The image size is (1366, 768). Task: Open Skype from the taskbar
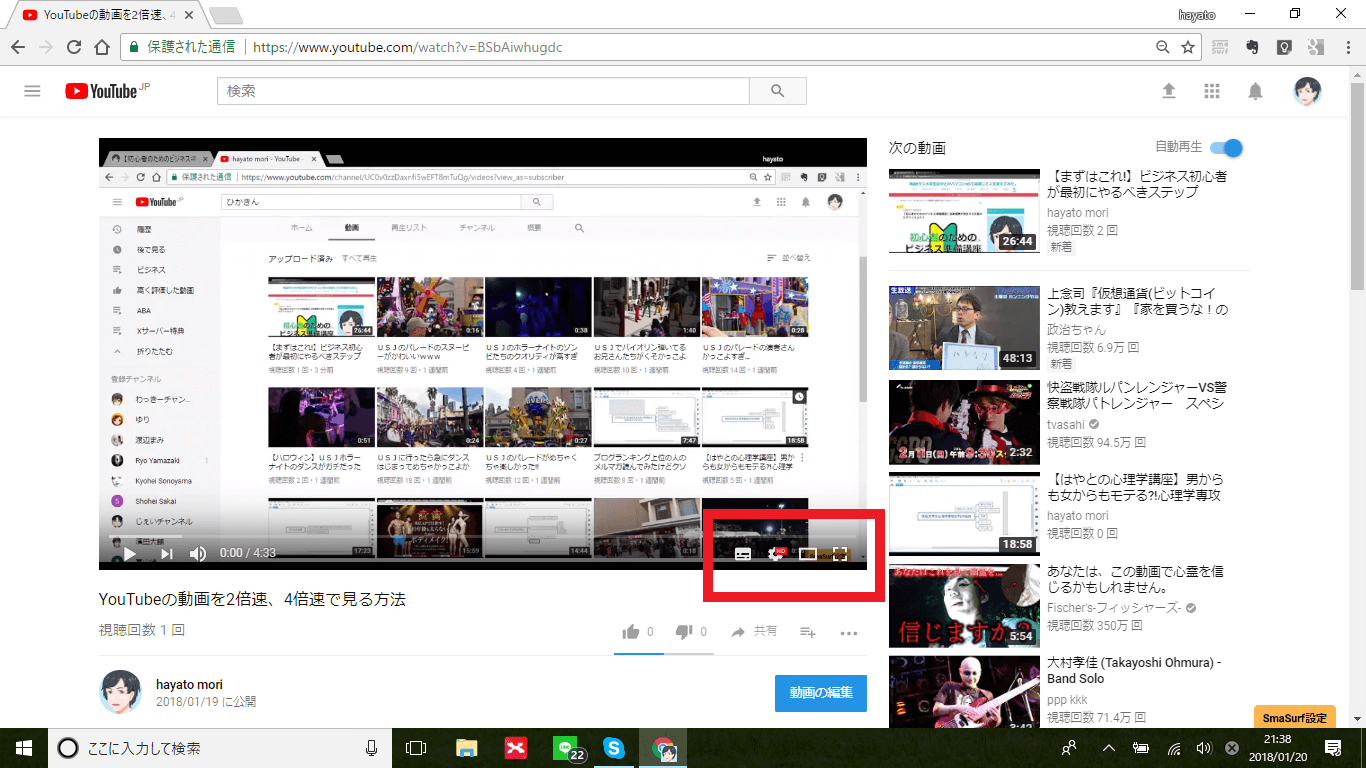[614, 748]
